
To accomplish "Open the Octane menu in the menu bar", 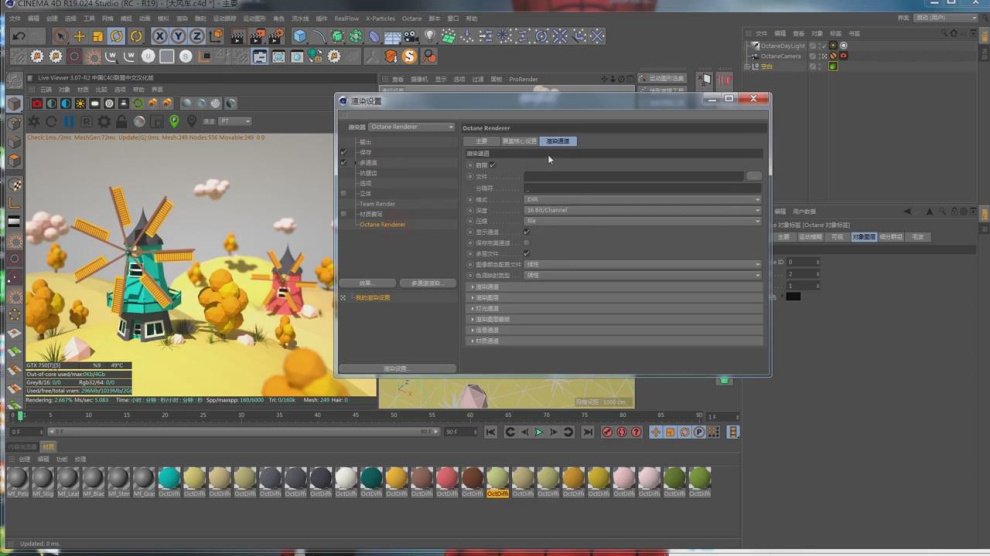I will coord(411,18).
